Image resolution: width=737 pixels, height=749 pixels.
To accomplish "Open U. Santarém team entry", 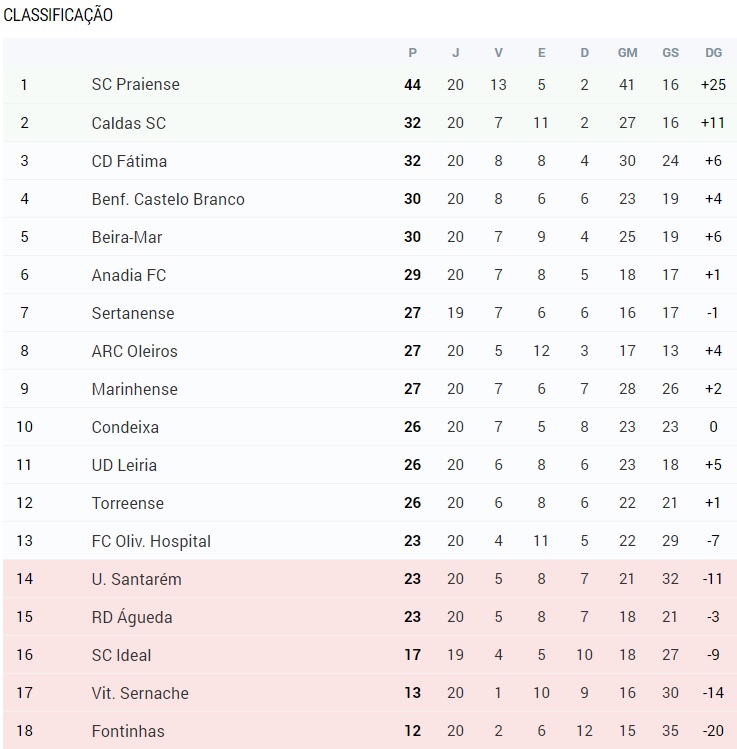I will pos(136,579).
